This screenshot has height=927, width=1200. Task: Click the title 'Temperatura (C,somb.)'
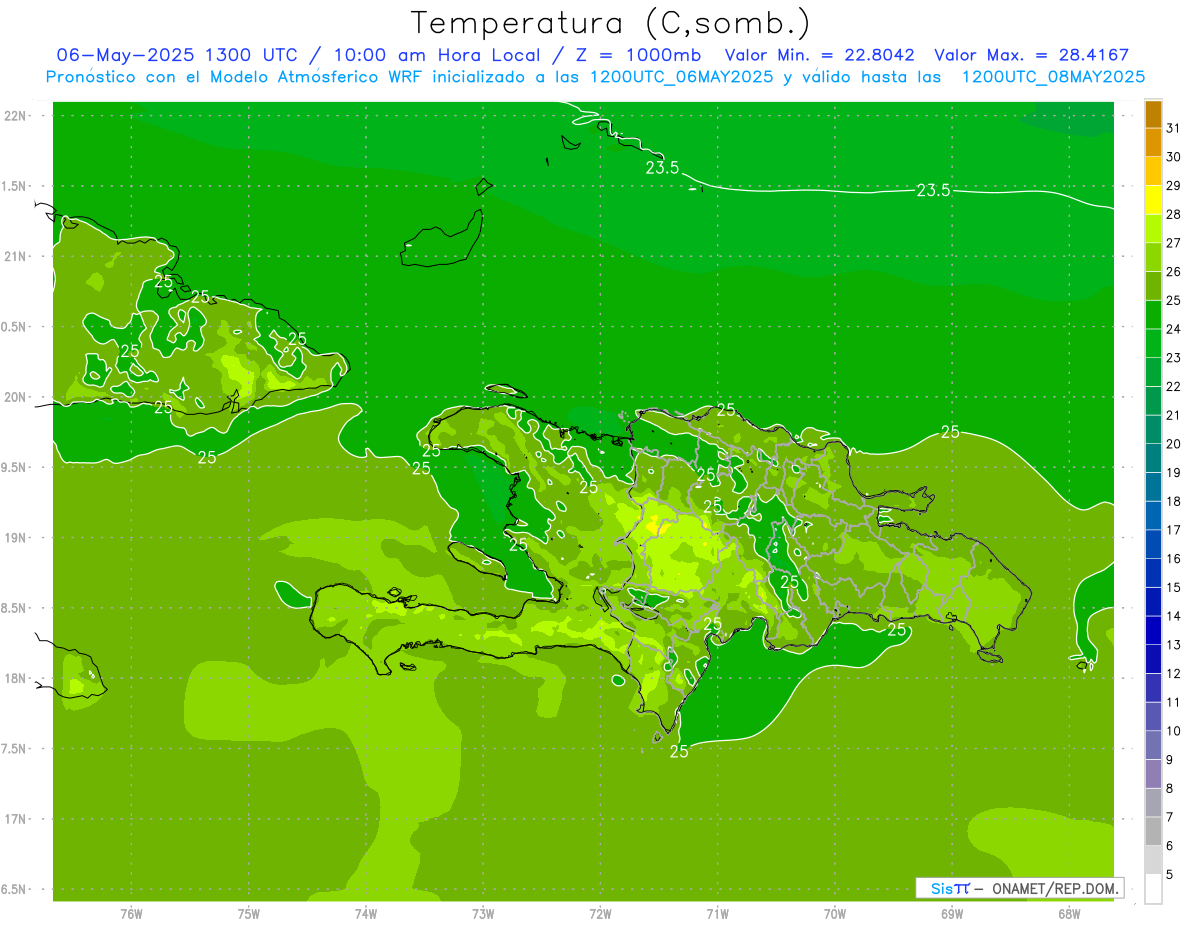click(x=610, y=23)
